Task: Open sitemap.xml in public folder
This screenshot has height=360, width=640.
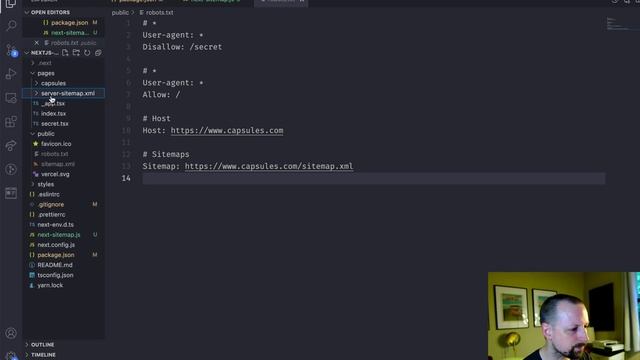Action: click(58, 164)
